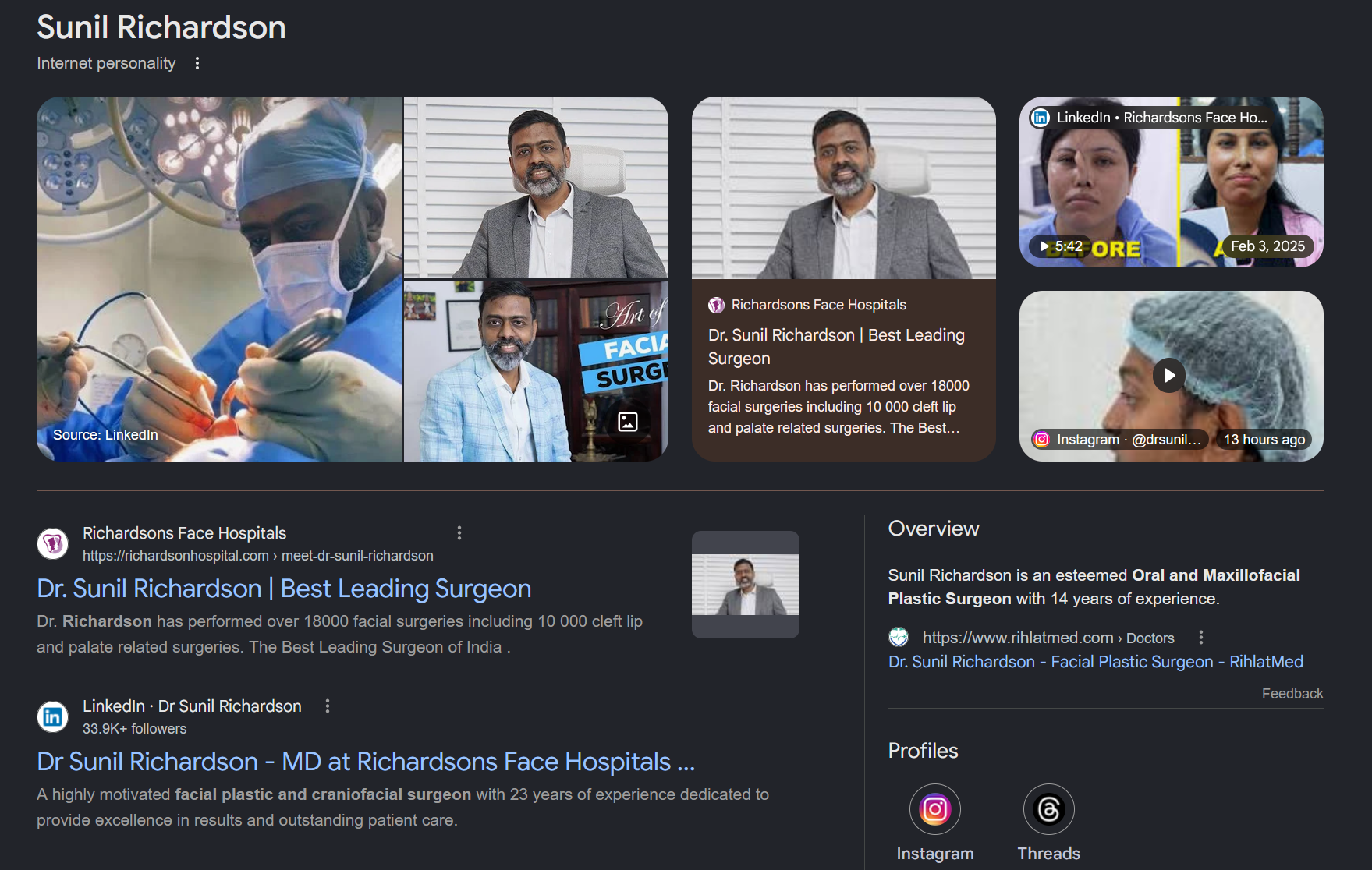This screenshot has height=870, width=1372.
Task: Click the '33.9K+ followers' text
Action: 135,729
